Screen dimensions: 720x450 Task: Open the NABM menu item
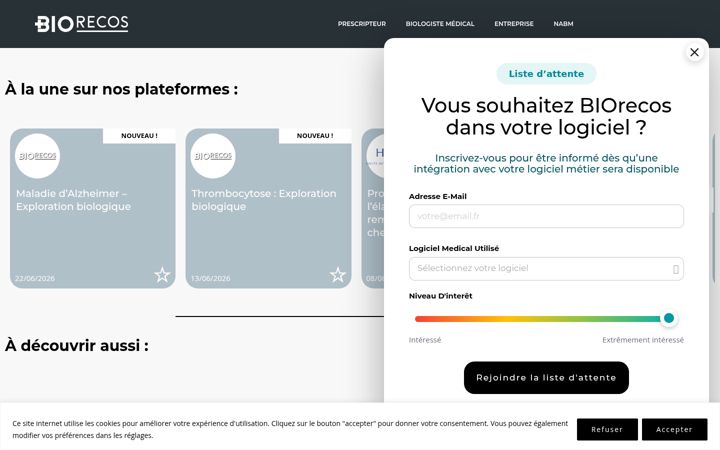563,24
